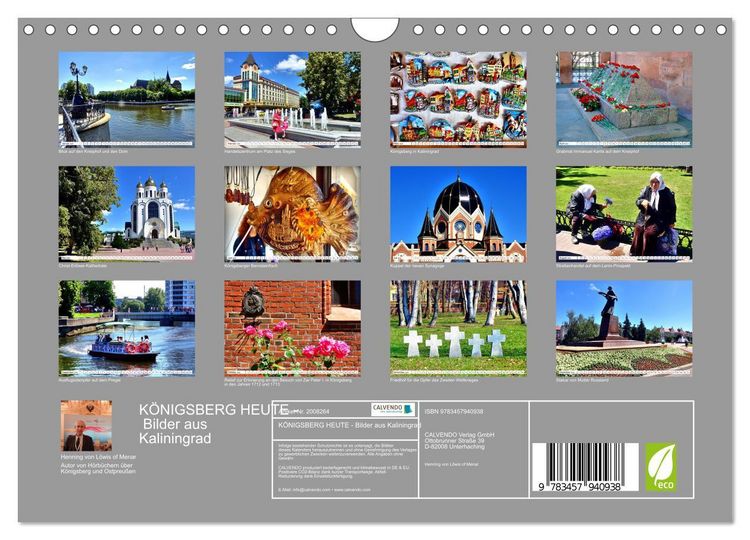This screenshot has width=750, height=540.
Task: Click the 'KÖNIGSBERG HEUTE' large title
Action: (x=214, y=409)
